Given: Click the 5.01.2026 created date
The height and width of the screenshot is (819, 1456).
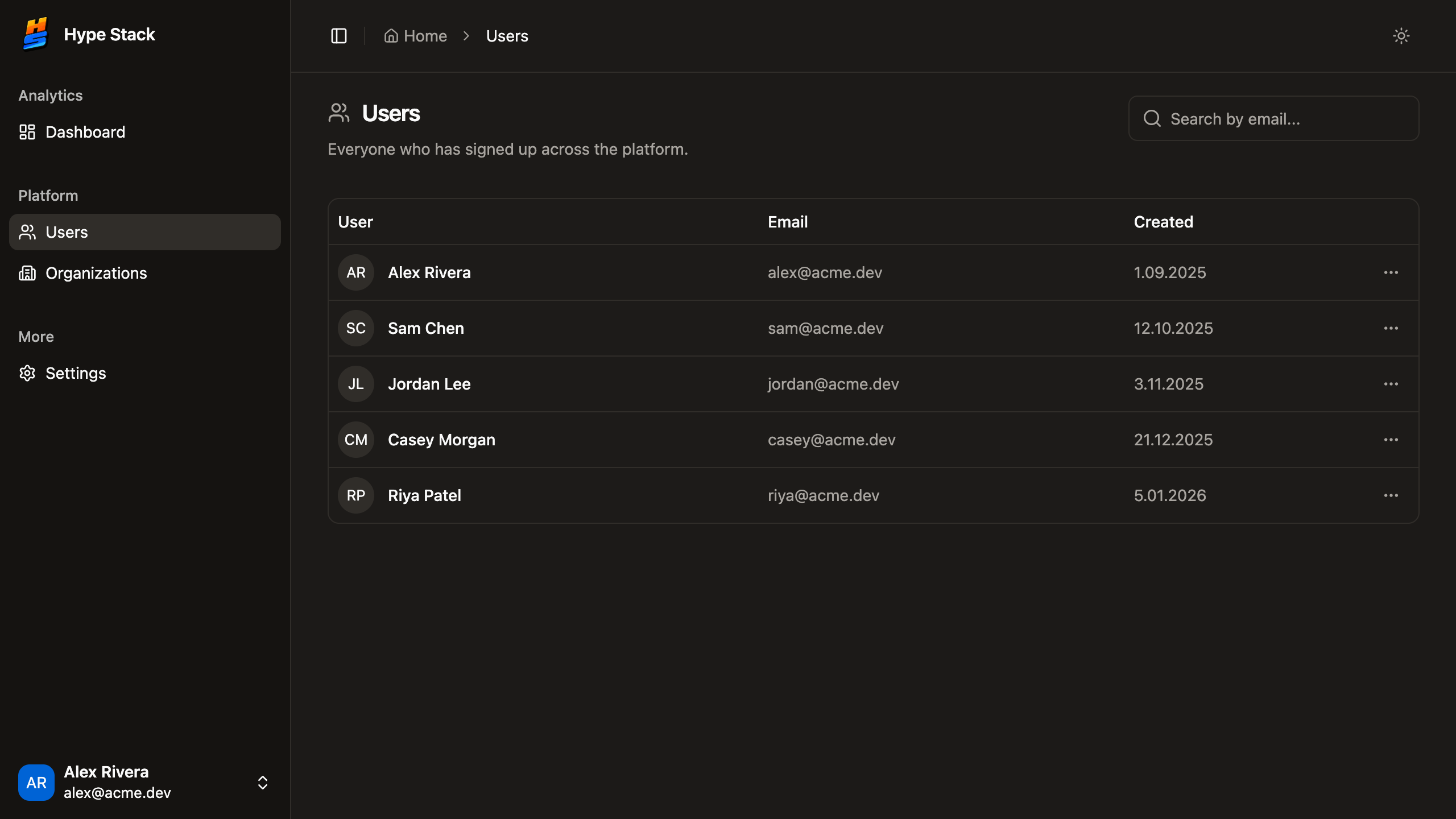Looking at the screenshot, I should click(x=1170, y=495).
